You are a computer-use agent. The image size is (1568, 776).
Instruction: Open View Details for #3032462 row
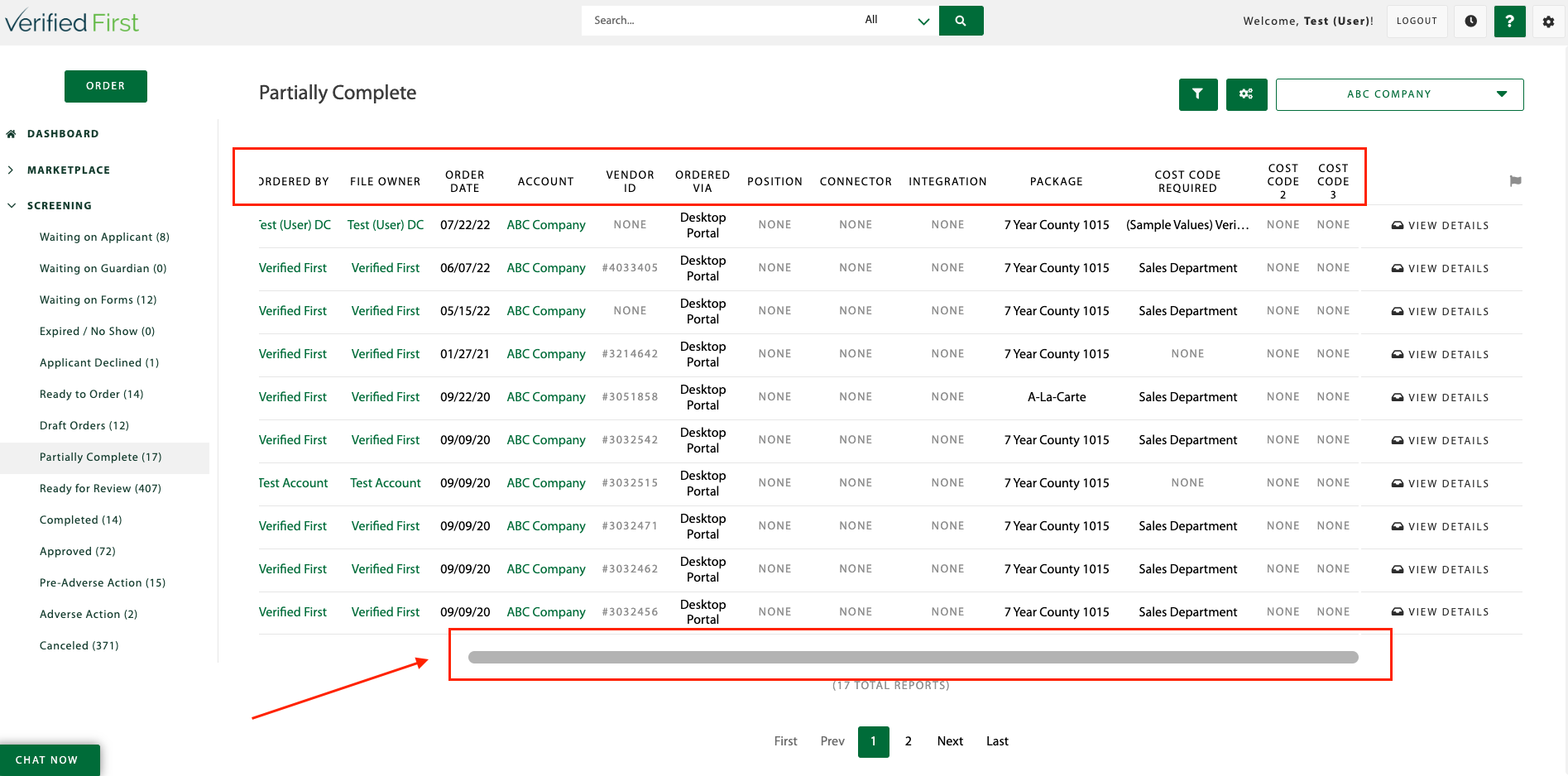1441,569
